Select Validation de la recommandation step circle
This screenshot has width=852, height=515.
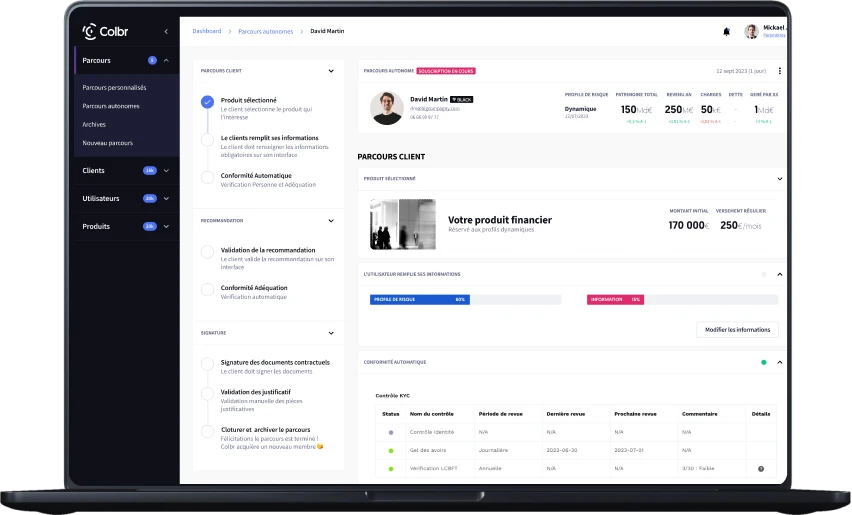207,252
